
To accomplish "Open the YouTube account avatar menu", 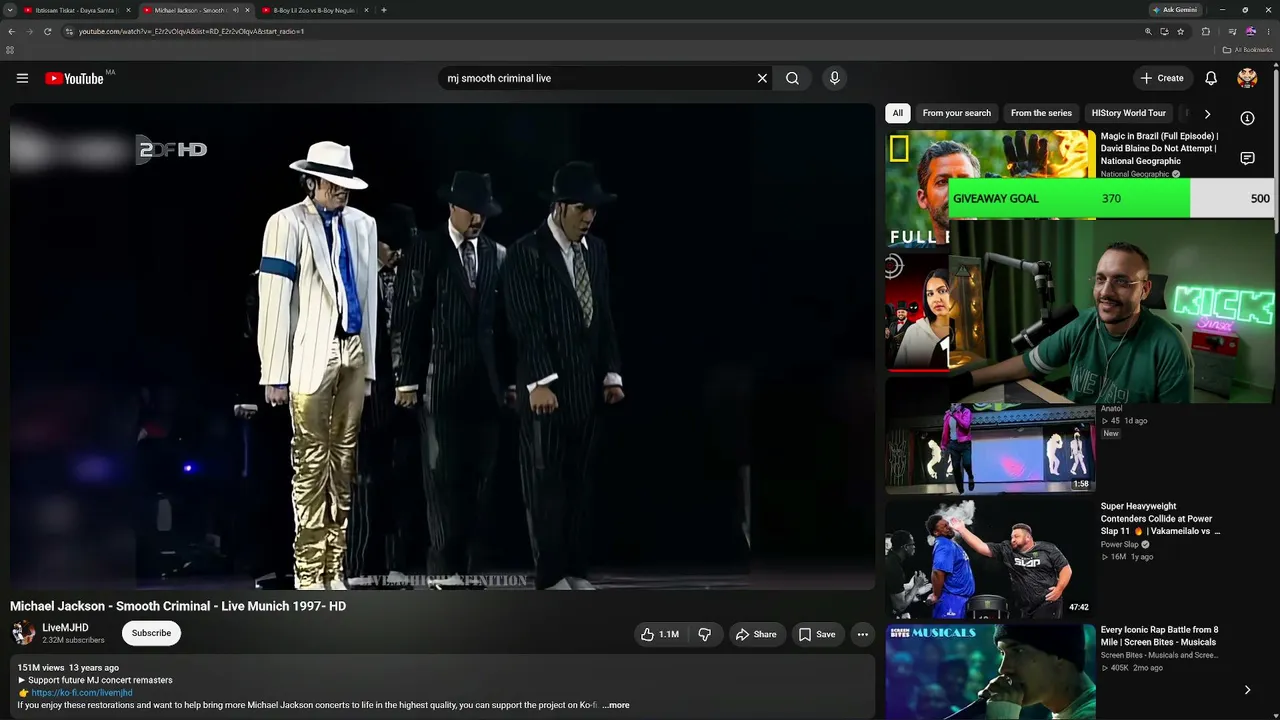I will pyautogui.click(x=1247, y=78).
